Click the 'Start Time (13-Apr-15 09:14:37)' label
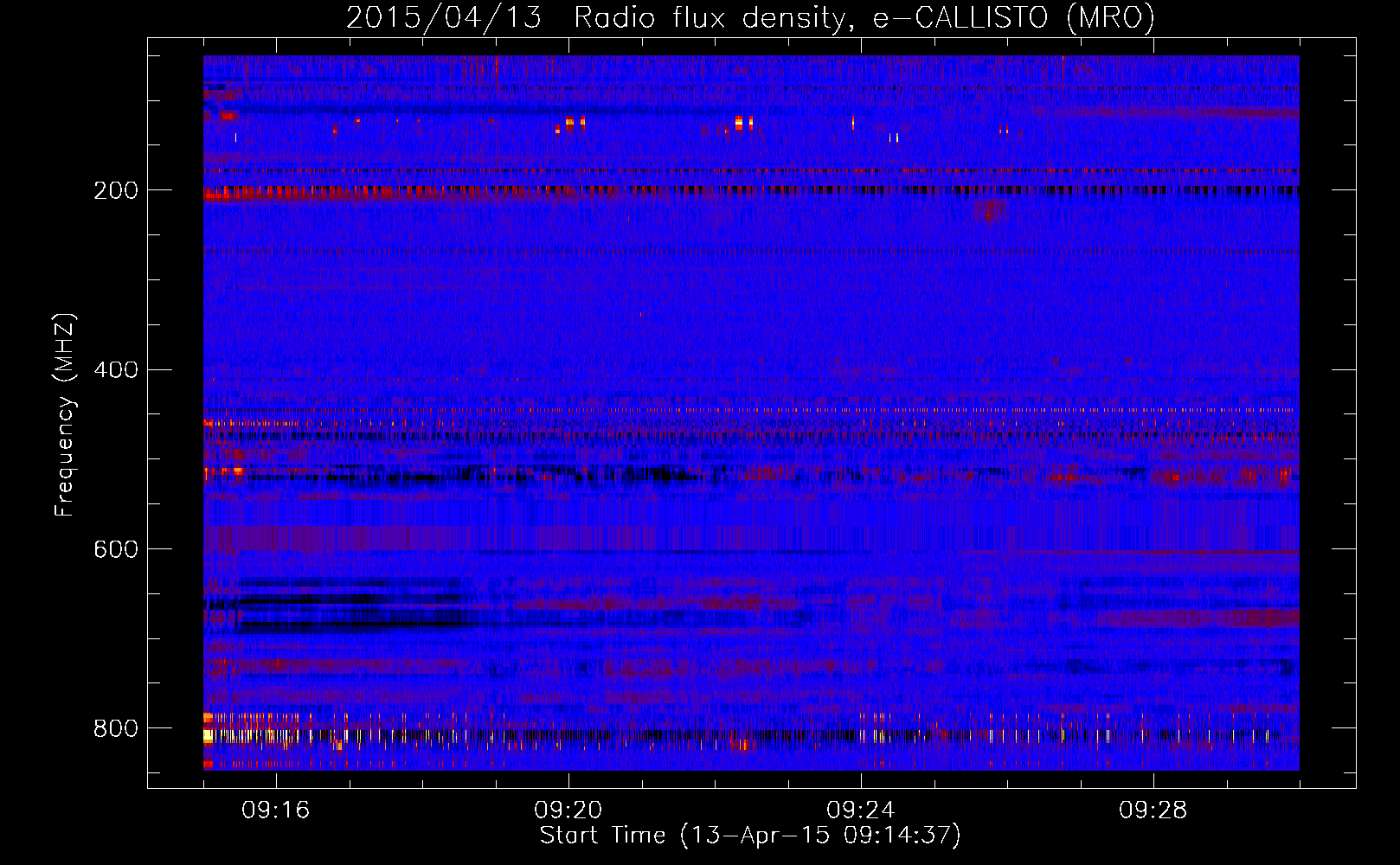The image size is (1400, 865). 750,836
